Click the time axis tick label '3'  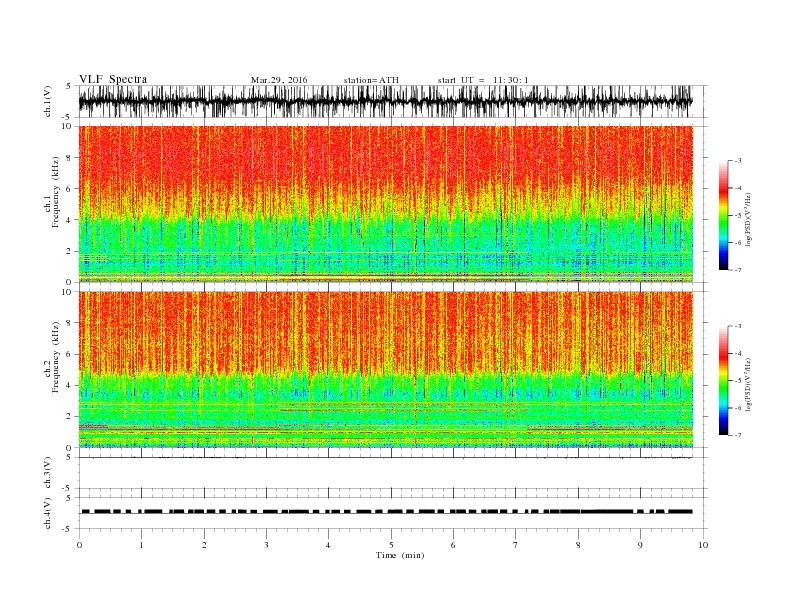[266, 545]
